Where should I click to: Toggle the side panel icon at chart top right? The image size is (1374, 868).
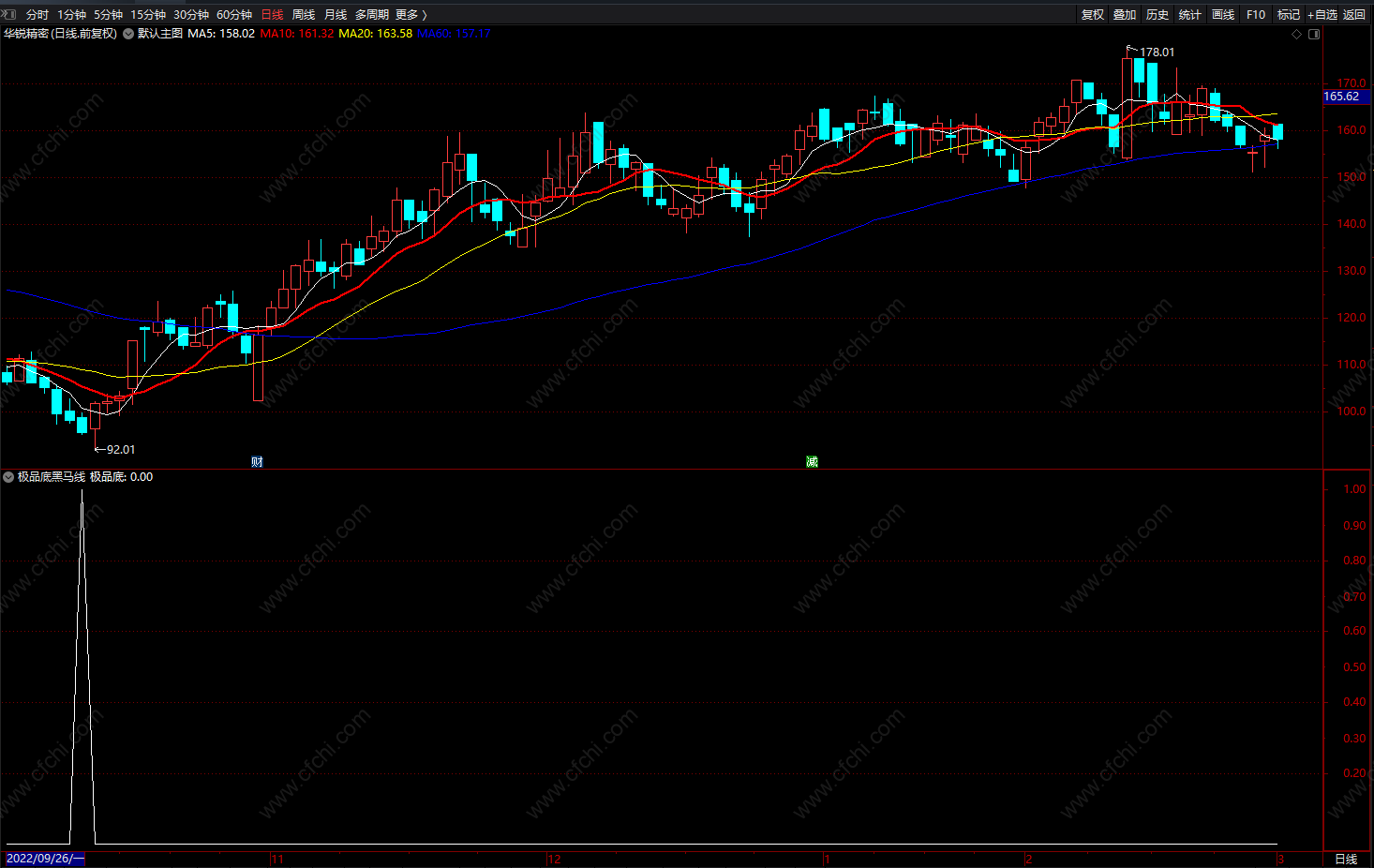1314,35
